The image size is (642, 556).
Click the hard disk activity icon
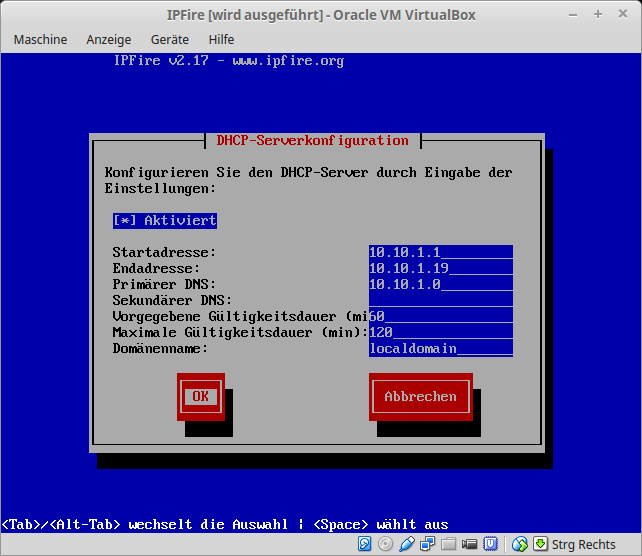click(x=364, y=544)
